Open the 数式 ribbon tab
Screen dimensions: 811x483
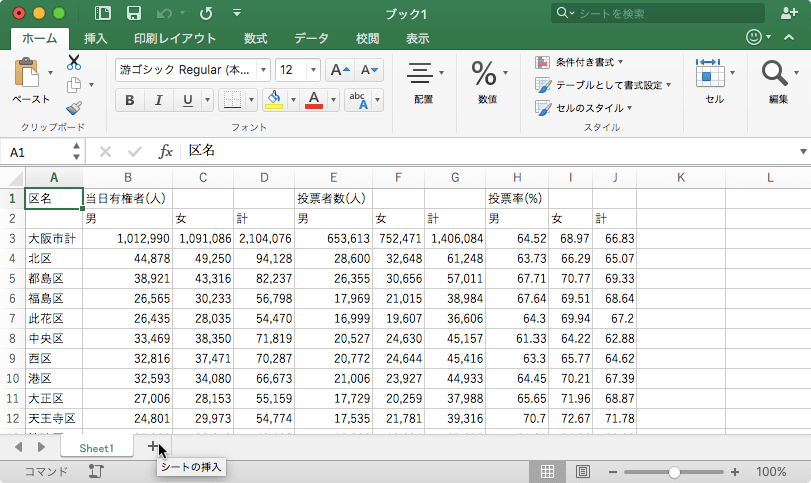256,38
